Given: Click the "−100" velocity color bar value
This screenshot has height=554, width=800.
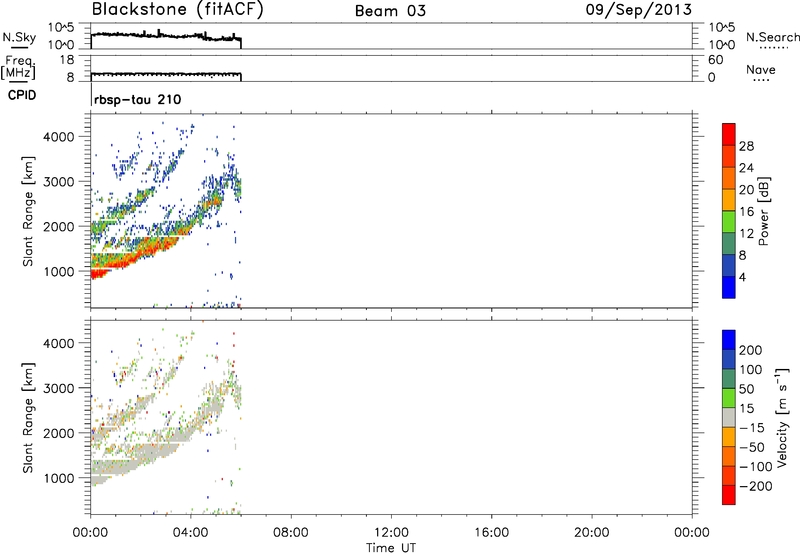Looking at the screenshot, I should [756, 467].
